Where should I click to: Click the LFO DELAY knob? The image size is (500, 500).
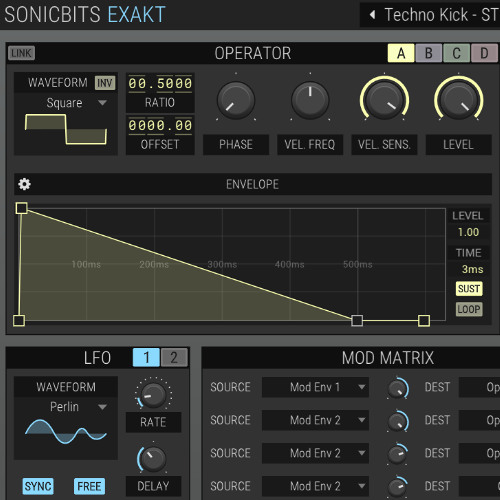click(x=152, y=459)
